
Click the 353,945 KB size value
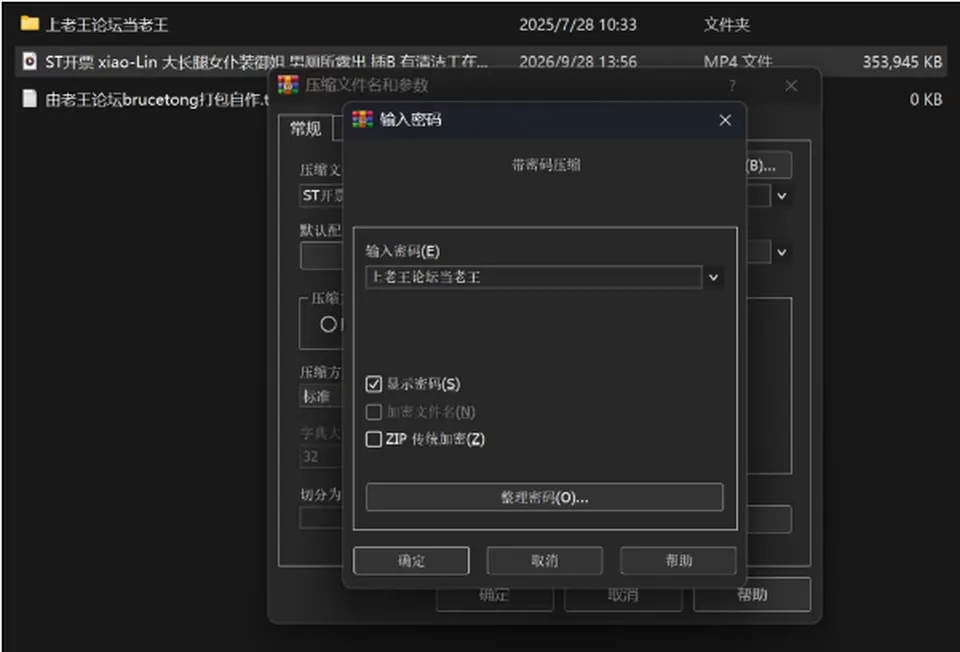coord(902,62)
